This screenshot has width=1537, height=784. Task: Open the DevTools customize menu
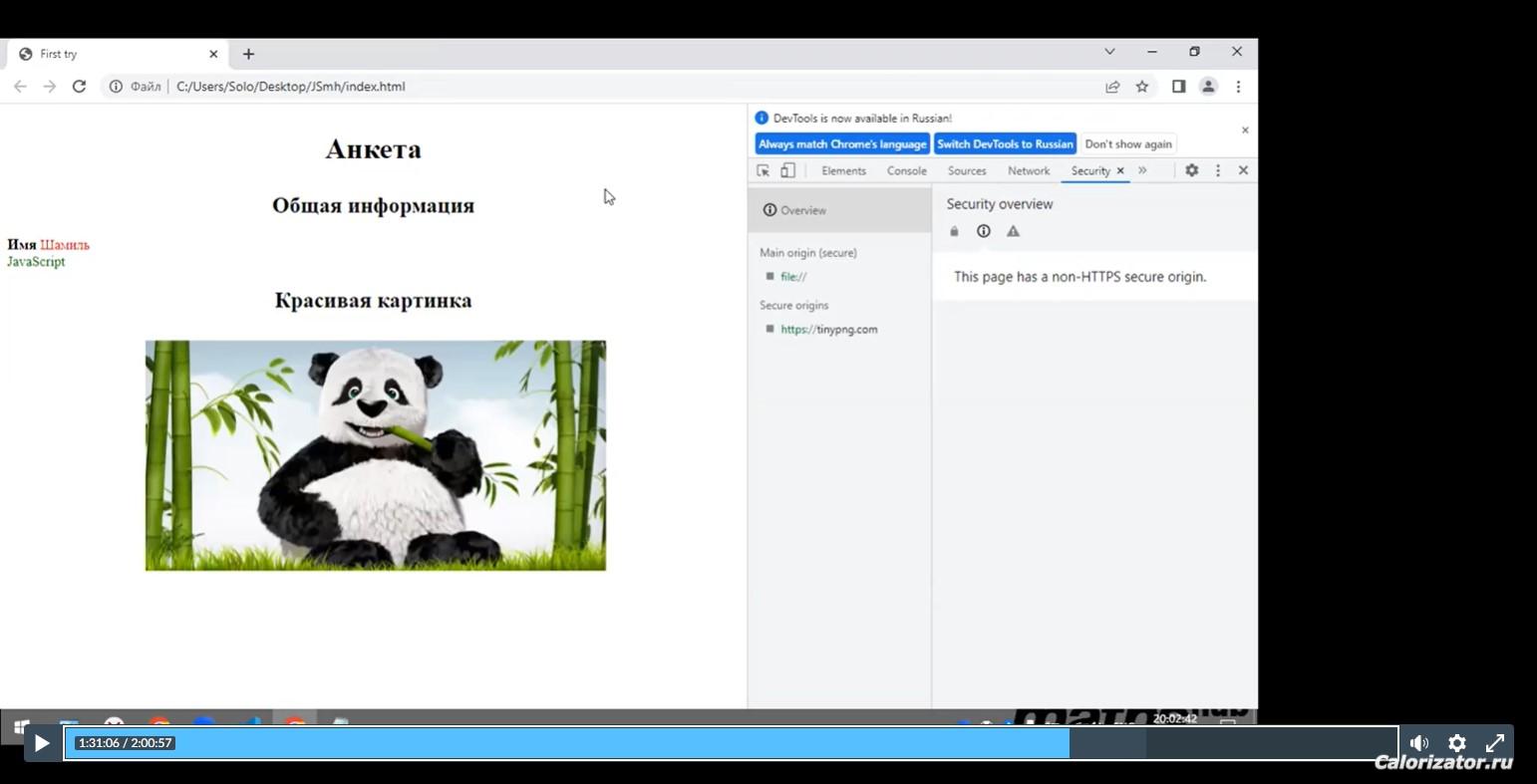[1217, 170]
